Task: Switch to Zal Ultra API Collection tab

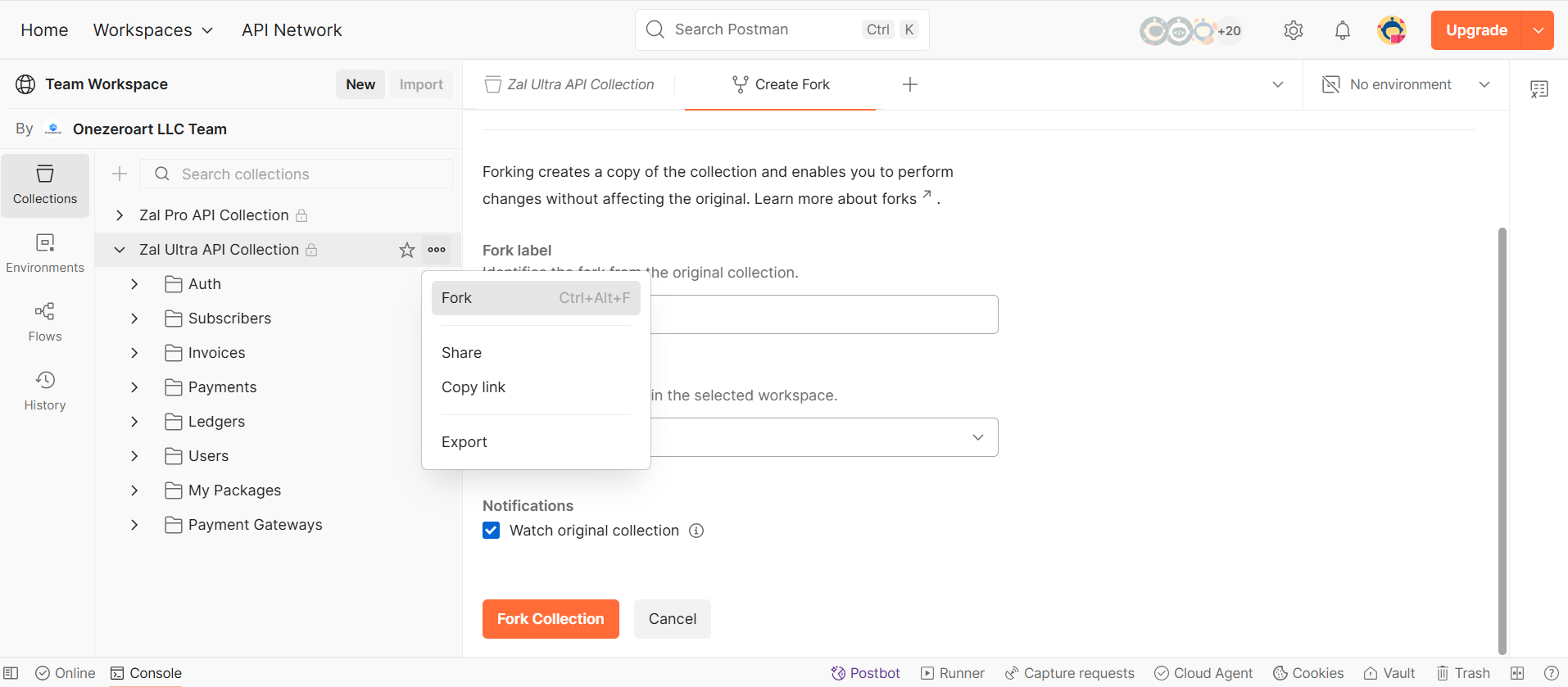Action: (570, 84)
